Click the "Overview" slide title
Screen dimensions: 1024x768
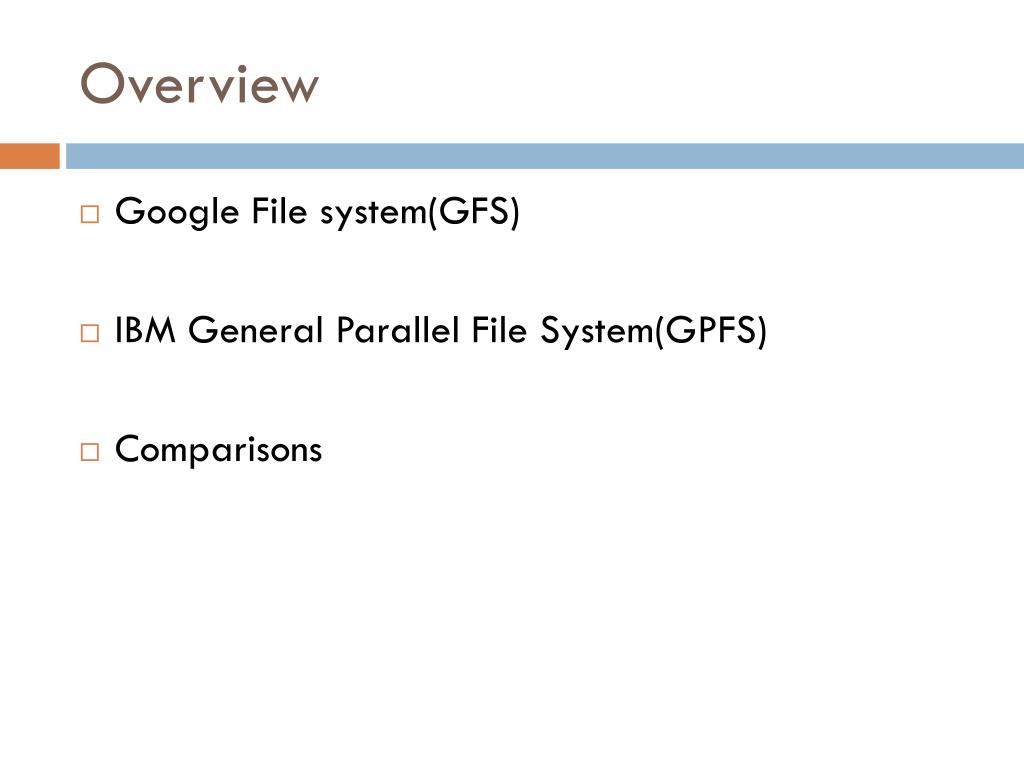(x=199, y=84)
